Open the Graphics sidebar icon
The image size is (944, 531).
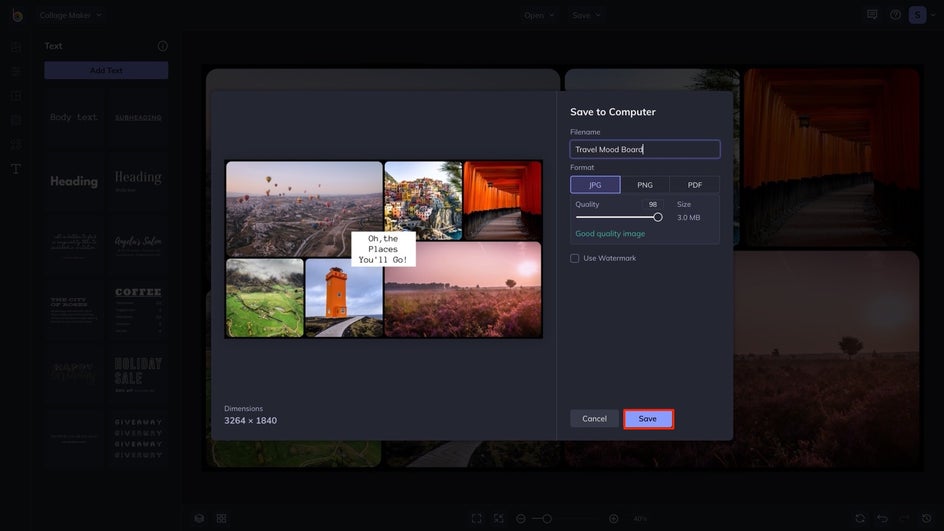pyautogui.click(x=16, y=144)
